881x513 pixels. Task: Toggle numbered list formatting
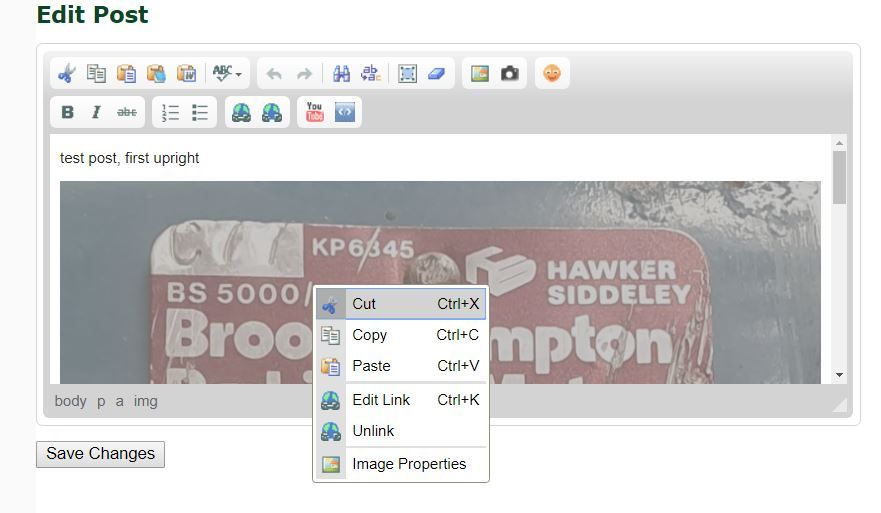(170, 112)
